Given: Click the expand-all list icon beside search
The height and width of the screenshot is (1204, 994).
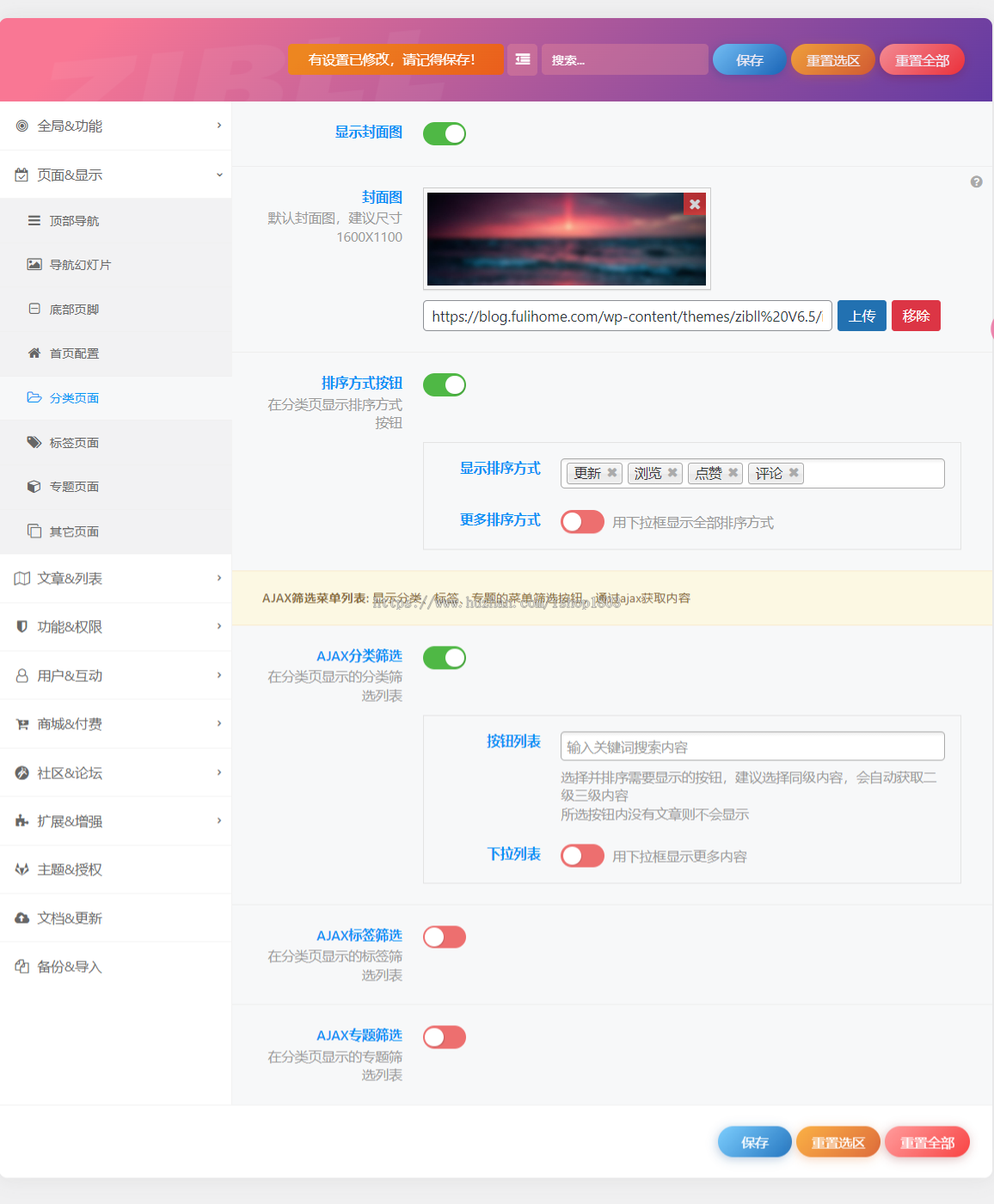Looking at the screenshot, I should tap(522, 59).
